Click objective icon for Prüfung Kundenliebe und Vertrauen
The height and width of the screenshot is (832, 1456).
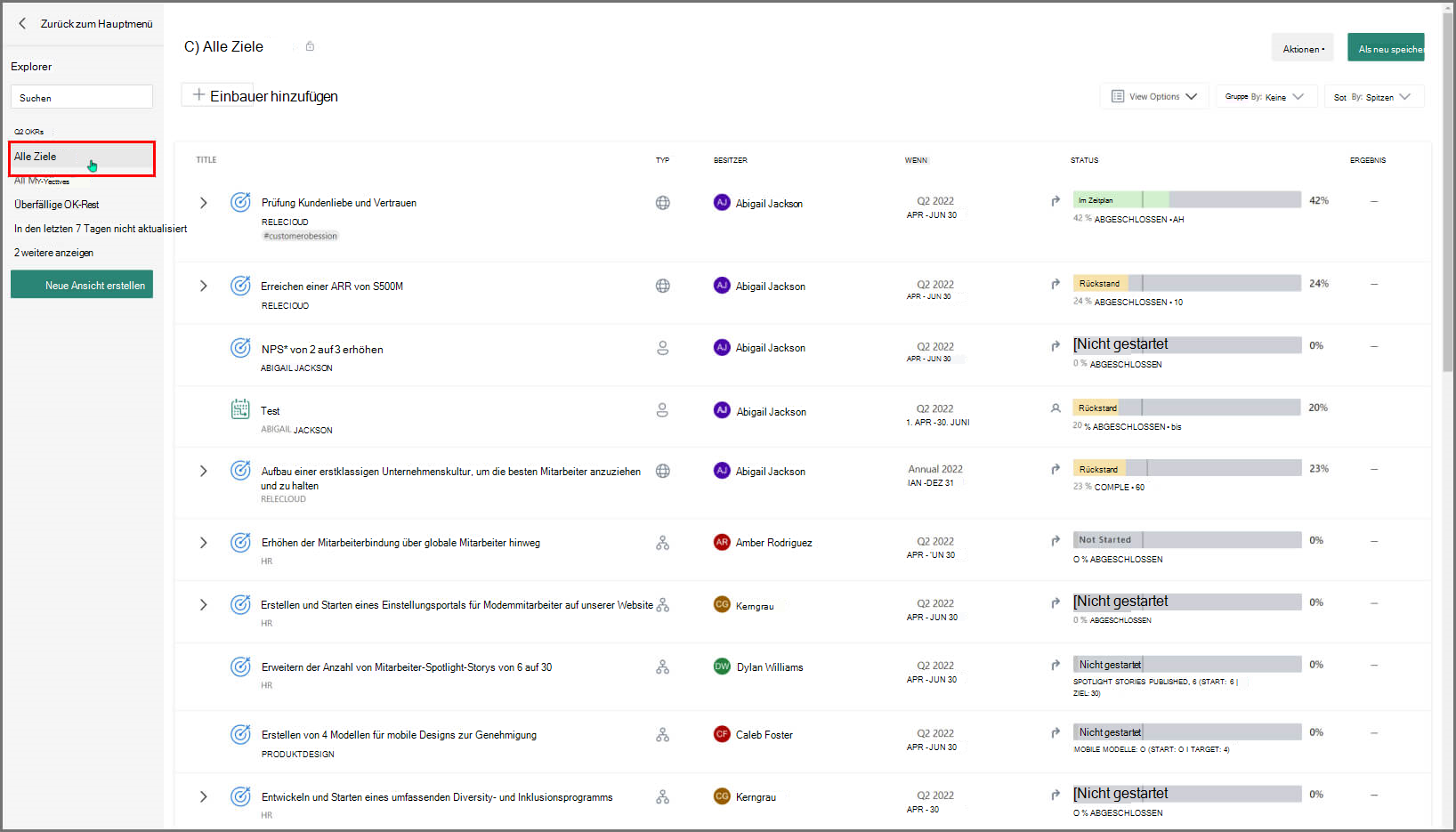(x=240, y=202)
